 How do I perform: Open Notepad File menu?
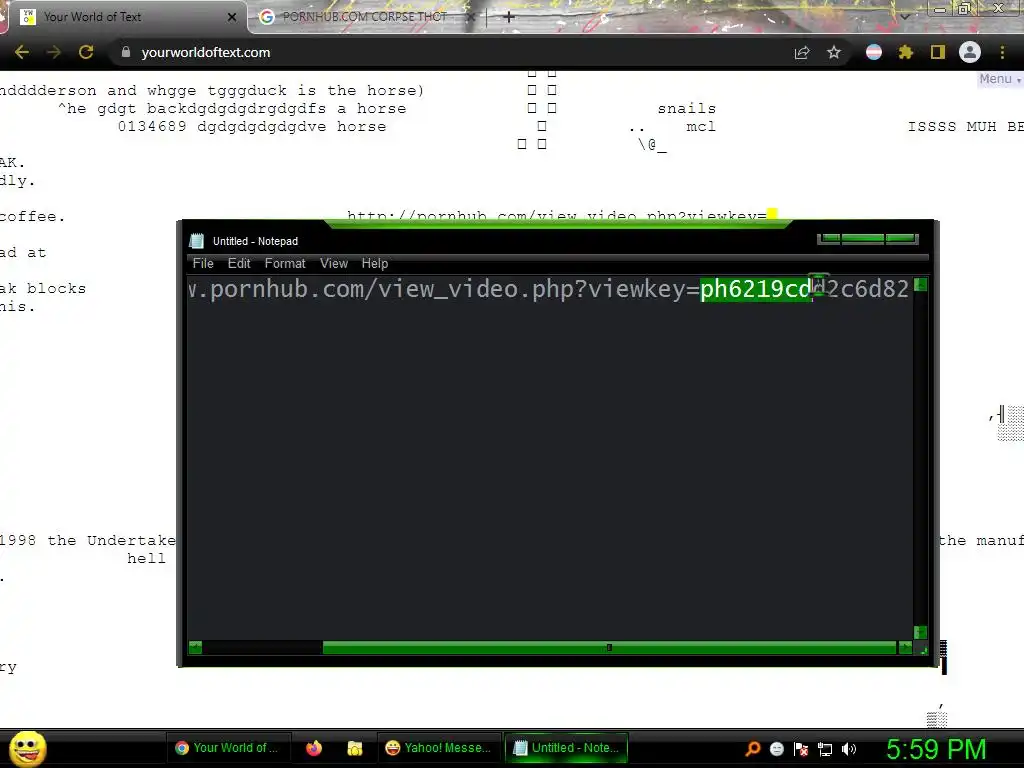pyautogui.click(x=203, y=263)
